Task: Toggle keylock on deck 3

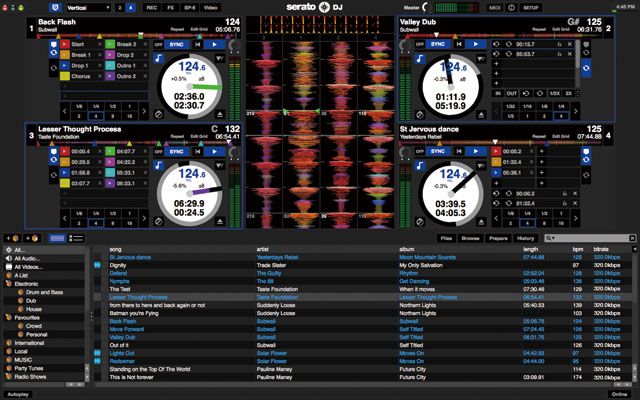Action: click(x=159, y=165)
